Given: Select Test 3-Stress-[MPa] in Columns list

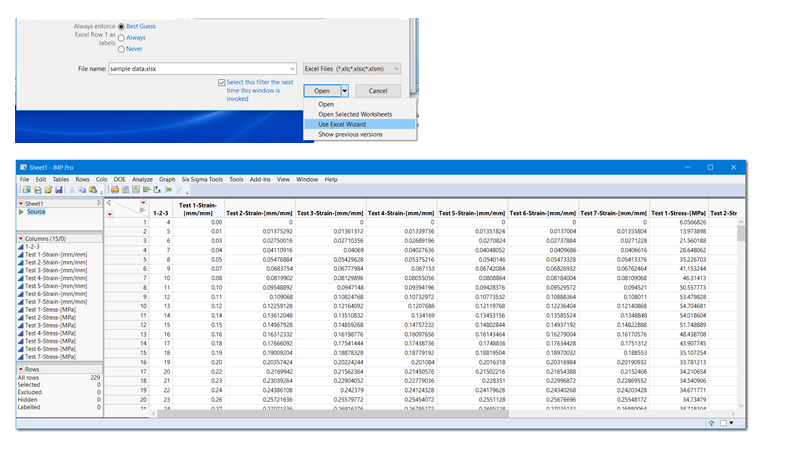Looking at the screenshot, I should click(x=51, y=326).
